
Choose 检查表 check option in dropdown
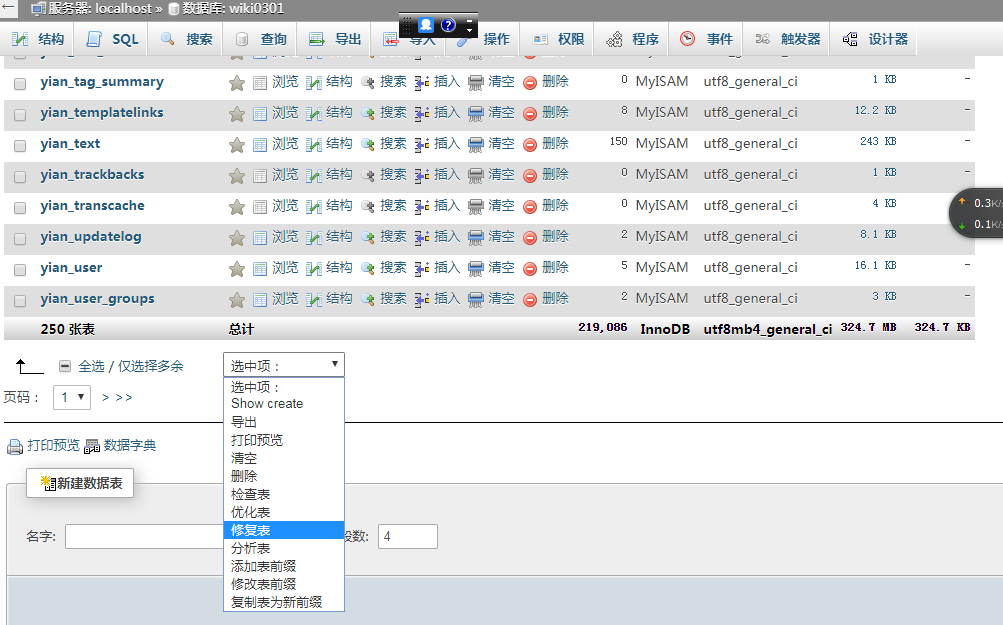[284, 494]
